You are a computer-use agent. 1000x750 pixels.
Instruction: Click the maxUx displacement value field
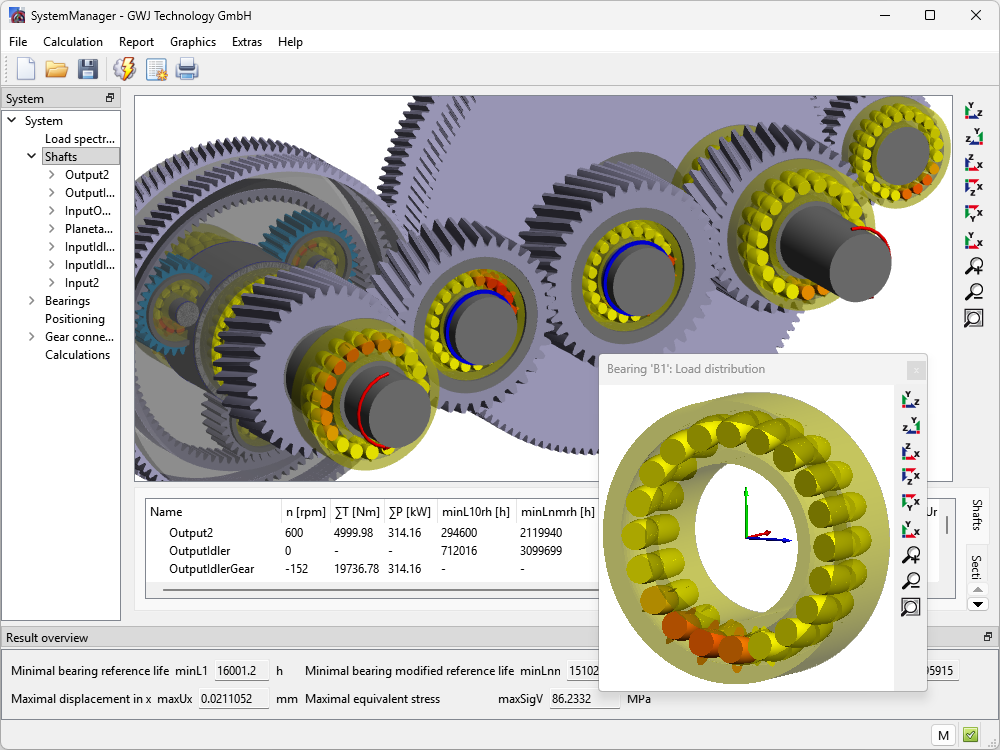(234, 699)
